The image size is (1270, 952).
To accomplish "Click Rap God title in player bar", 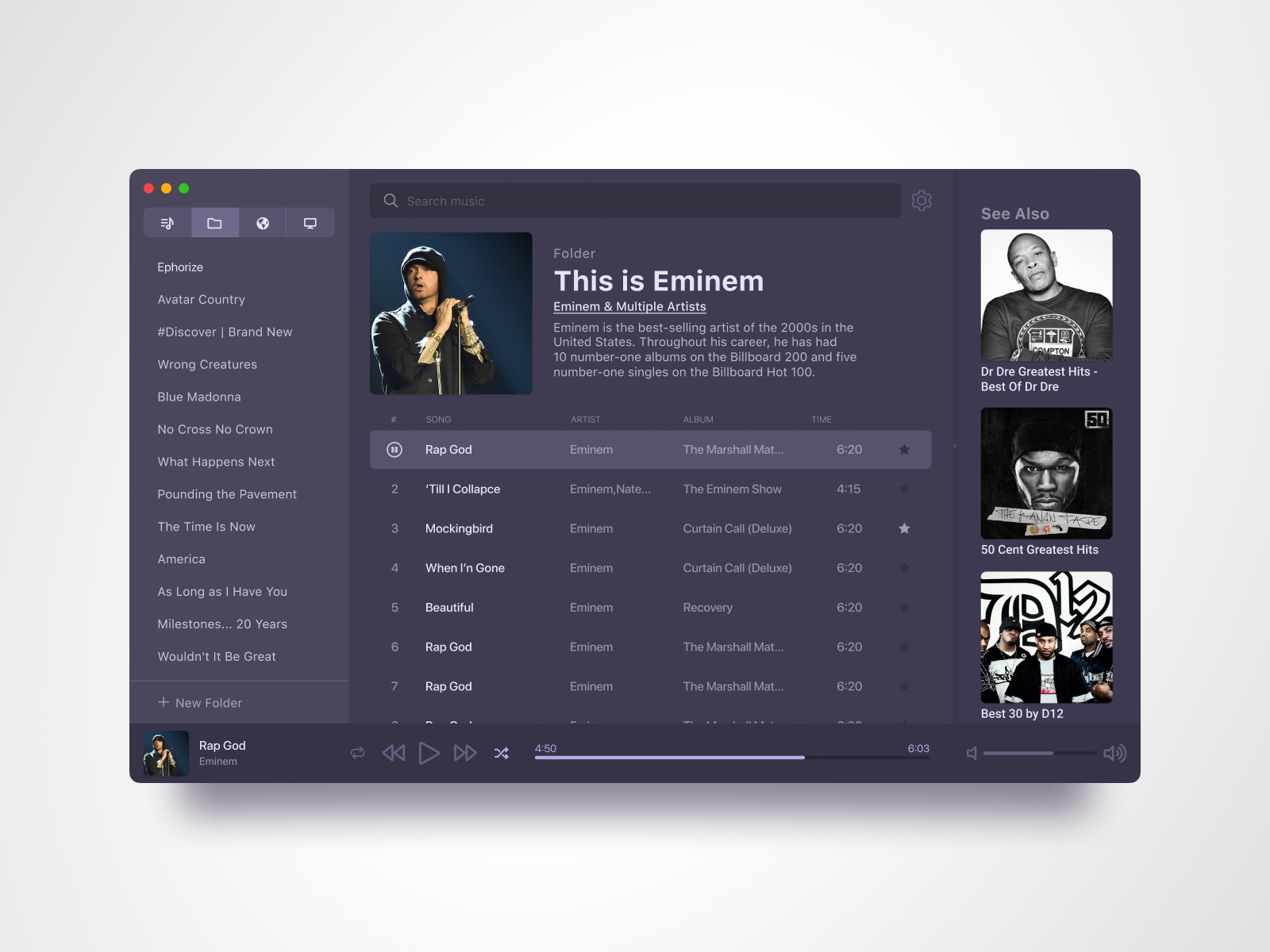I will (x=222, y=746).
